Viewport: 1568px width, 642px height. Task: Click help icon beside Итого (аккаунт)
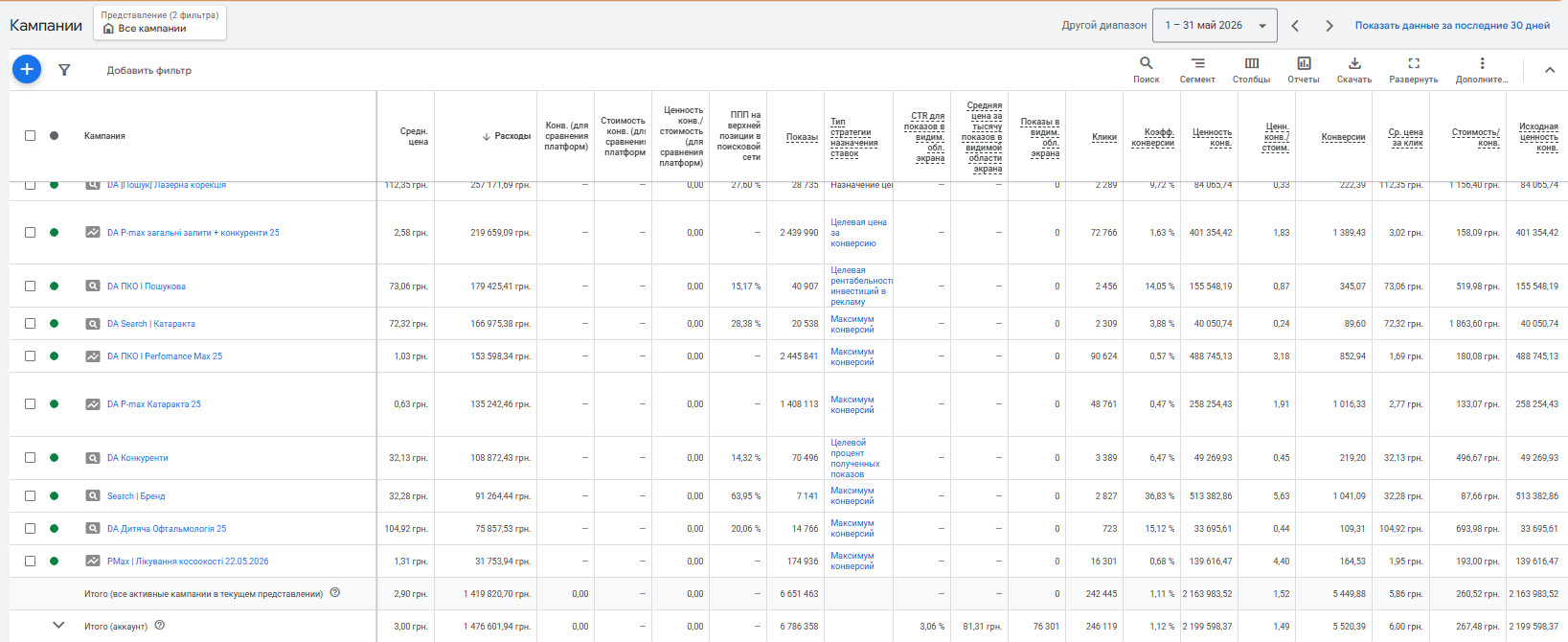coord(160,626)
